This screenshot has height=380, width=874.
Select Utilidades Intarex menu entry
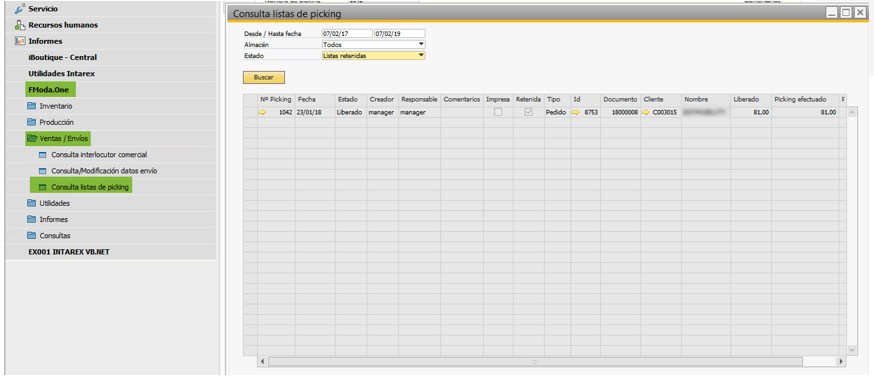pos(61,74)
